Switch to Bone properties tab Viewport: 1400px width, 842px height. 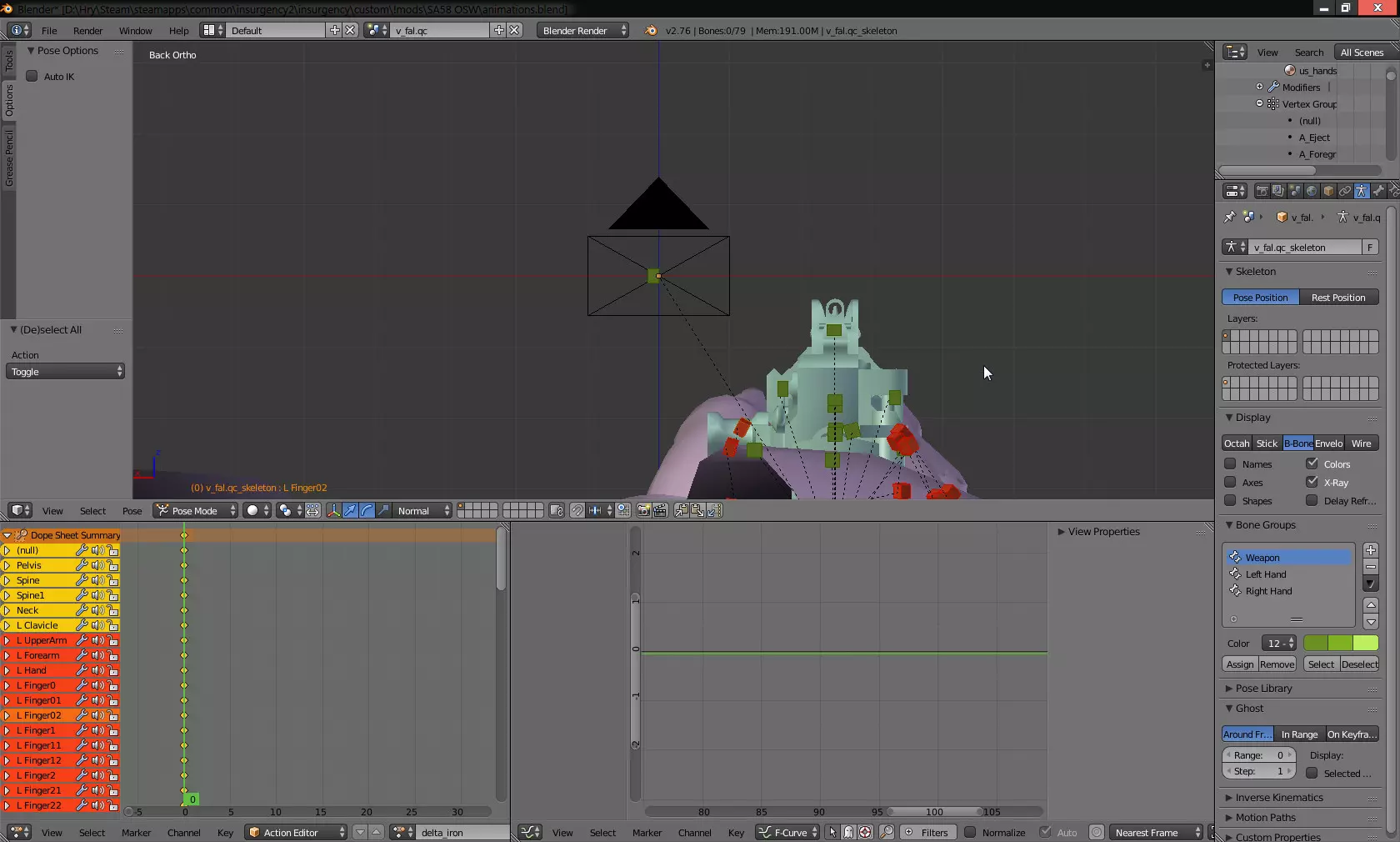pos(1378,191)
